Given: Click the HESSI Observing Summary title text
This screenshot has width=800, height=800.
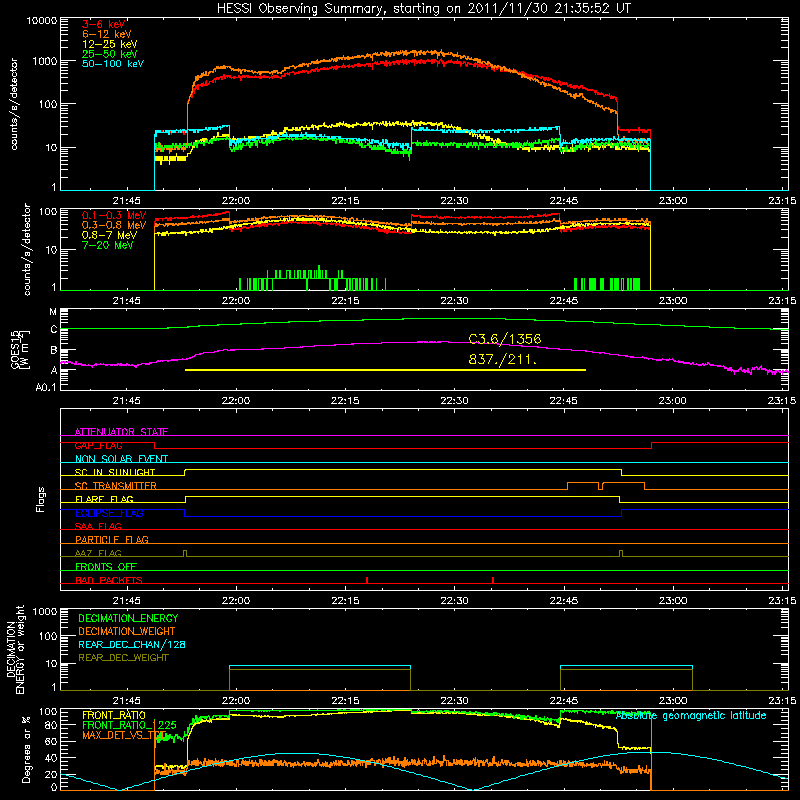Looking at the screenshot, I should [423, 8].
